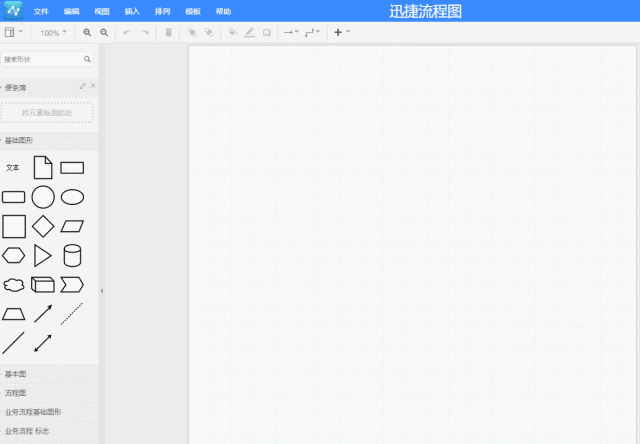Open the 模板 menu
This screenshot has width=640, height=444.
pos(193,11)
